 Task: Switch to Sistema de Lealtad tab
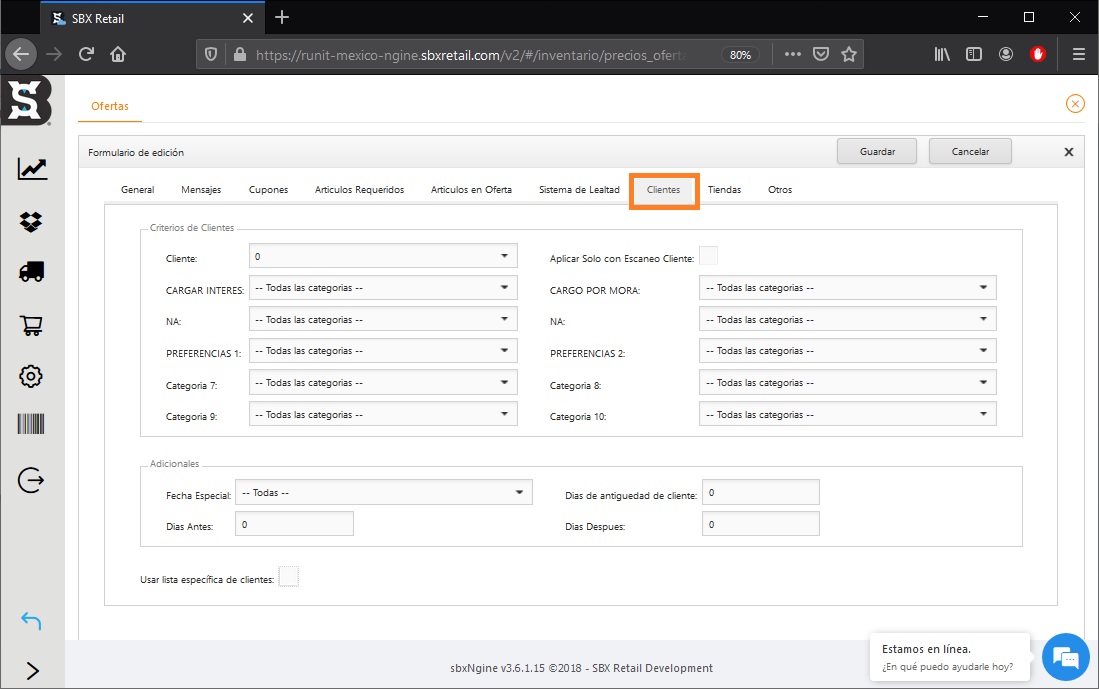coord(580,189)
